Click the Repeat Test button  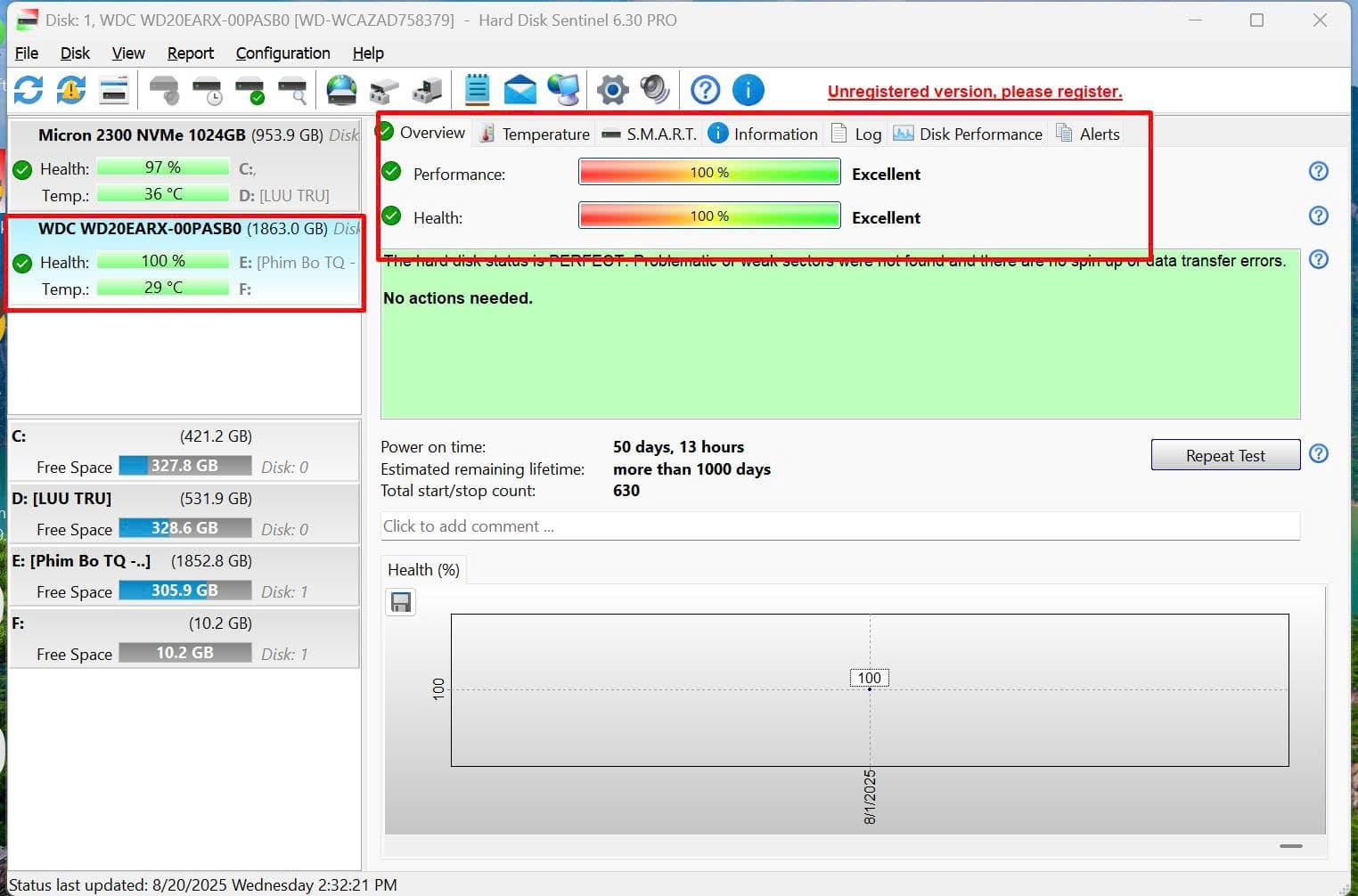(1225, 455)
